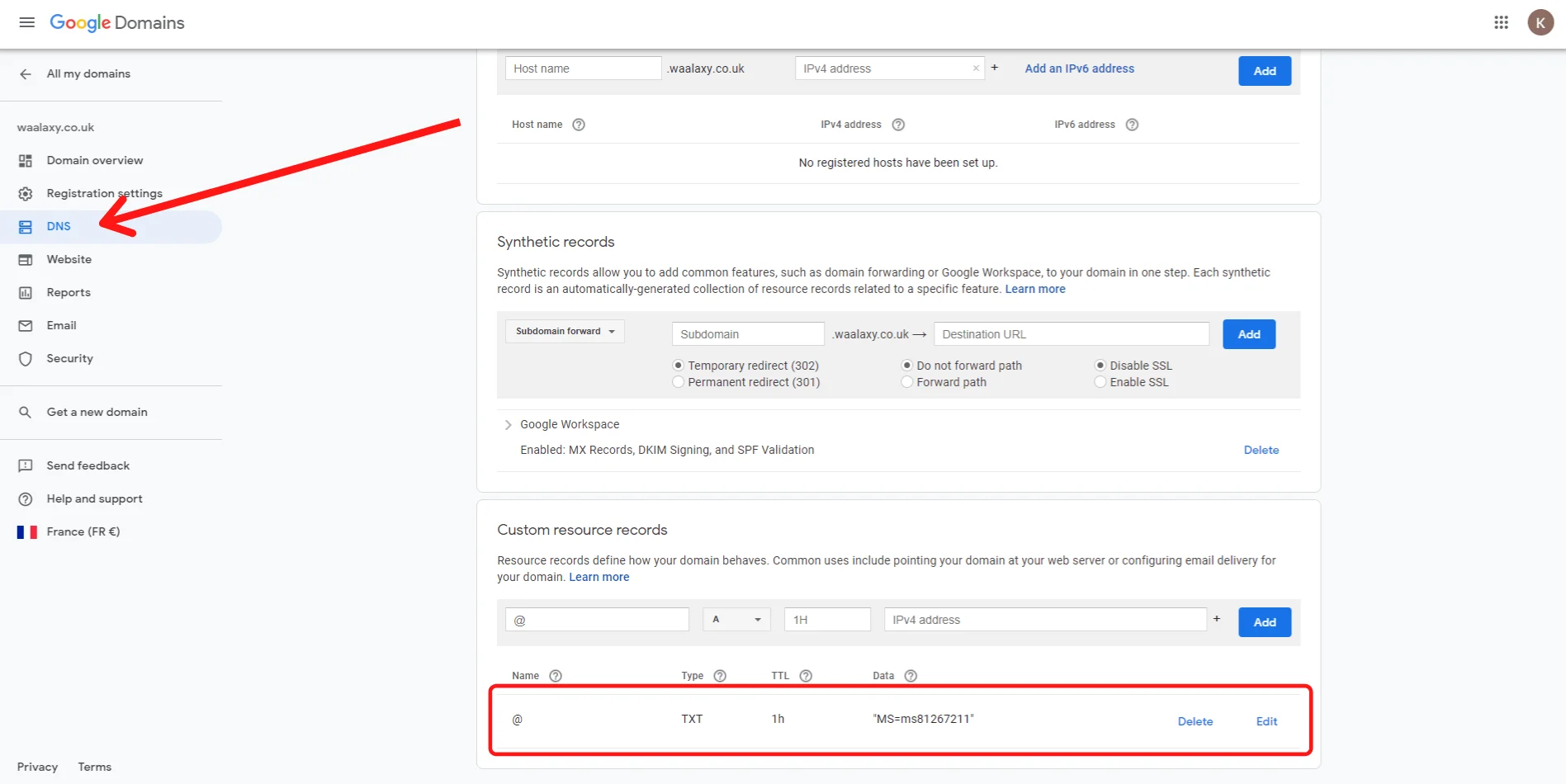Select Do not forward path
Image resolution: width=1566 pixels, height=784 pixels.
tap(906, 366)
